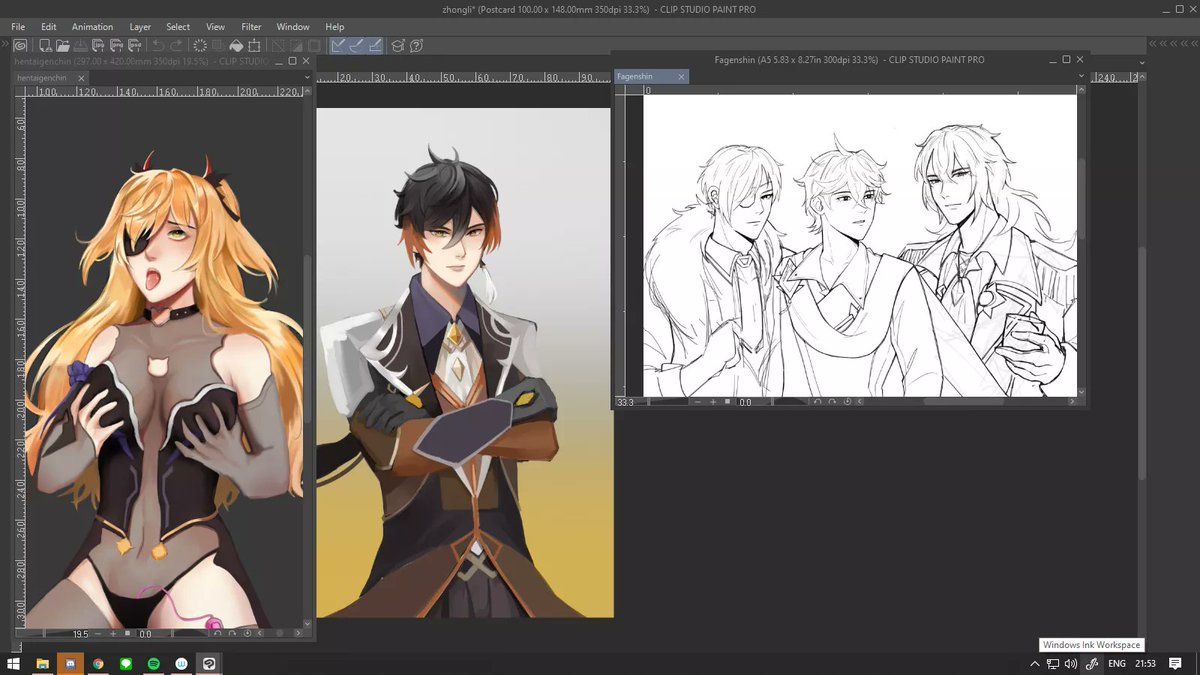This screenshot has height=675, width=1200.
Task: Zoom in Fagenshin canvas with plus button
Action: [x=713, y=402]
